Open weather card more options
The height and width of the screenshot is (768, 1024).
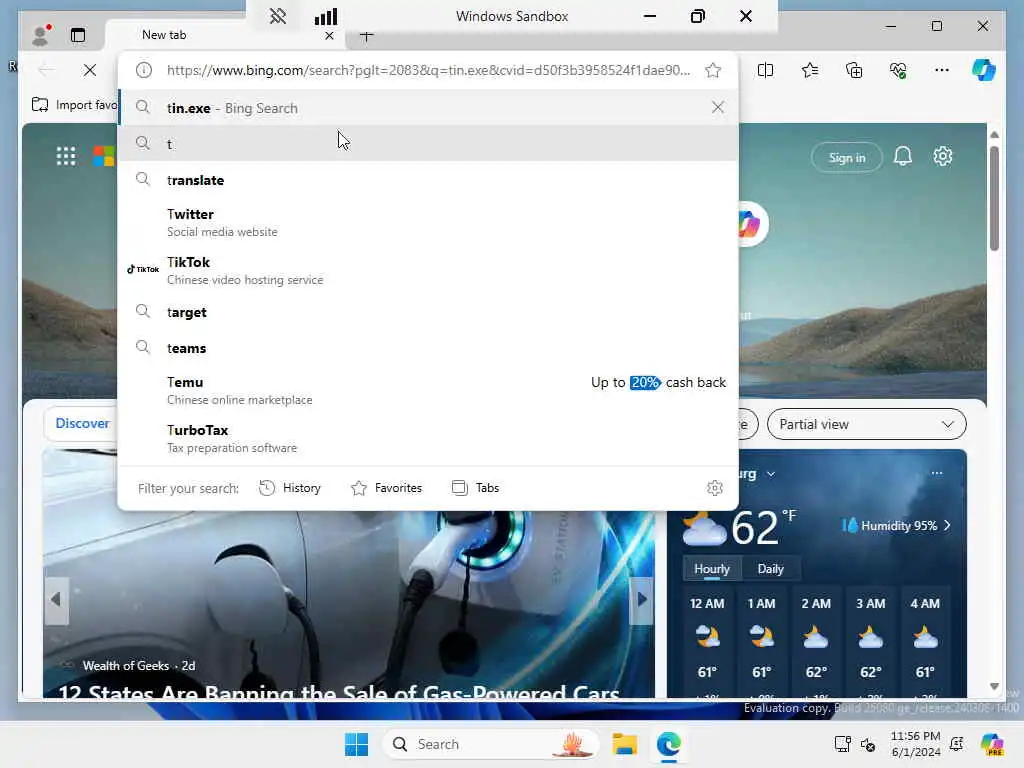pyautogui.click(x=937, y=473)
